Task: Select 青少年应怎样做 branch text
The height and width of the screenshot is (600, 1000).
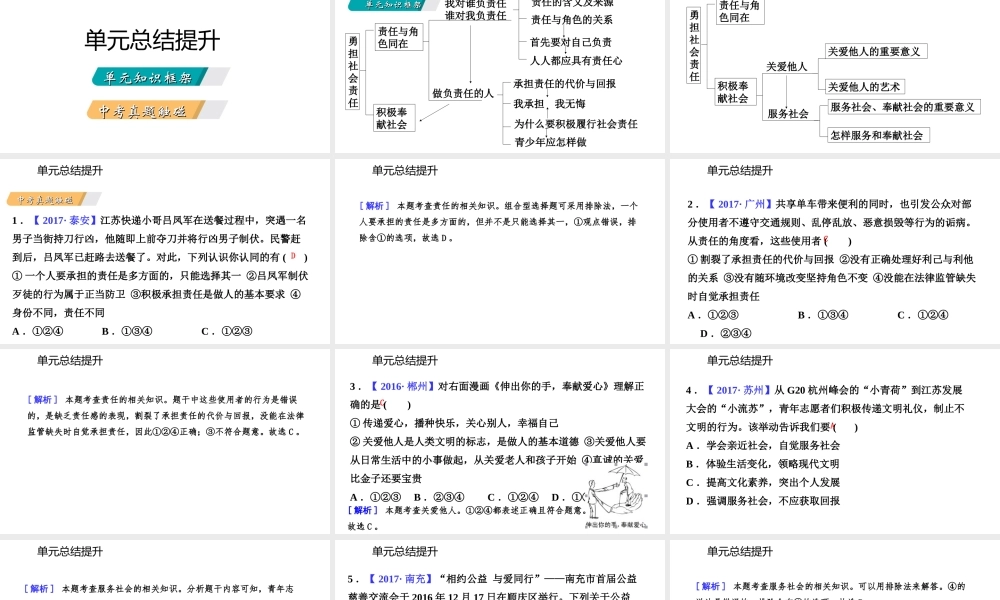Action: coord(550,142)
